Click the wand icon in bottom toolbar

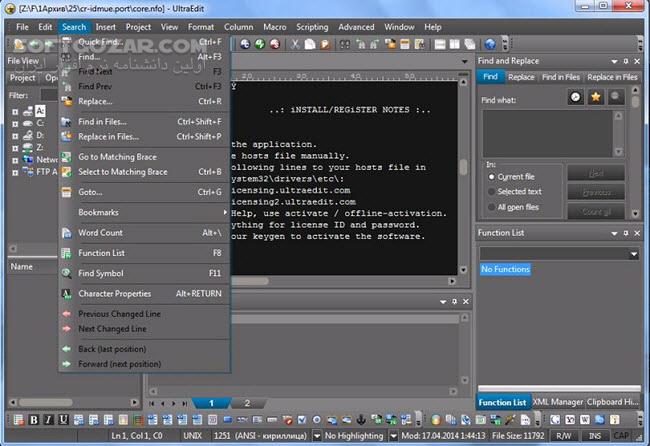[510, 420]
